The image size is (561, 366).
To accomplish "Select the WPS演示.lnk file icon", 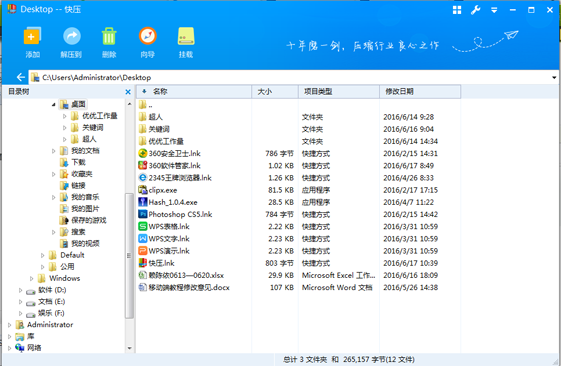I will [143, 251].
